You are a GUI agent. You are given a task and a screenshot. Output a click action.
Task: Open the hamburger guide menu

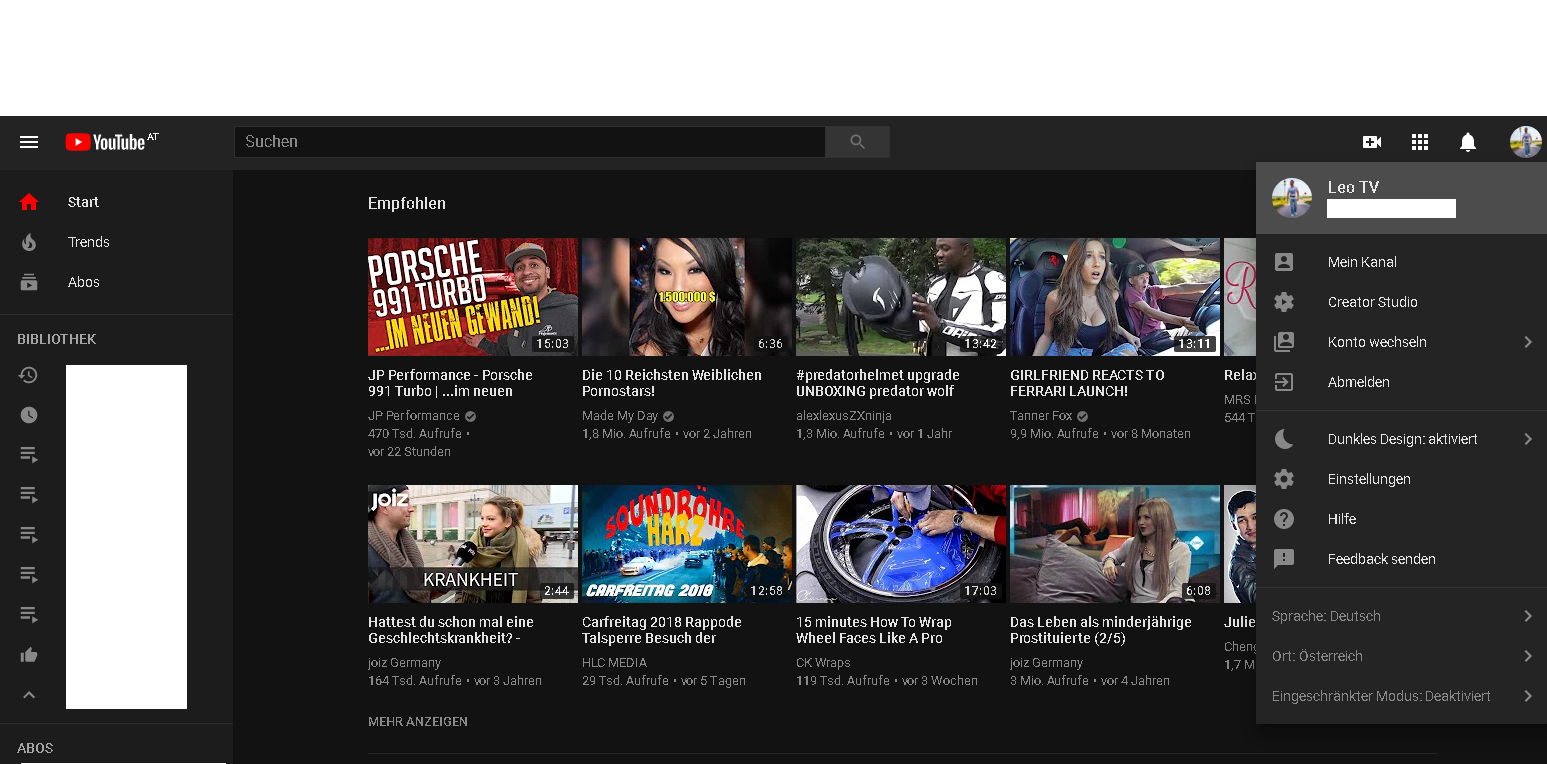click(x=29, y=142)
